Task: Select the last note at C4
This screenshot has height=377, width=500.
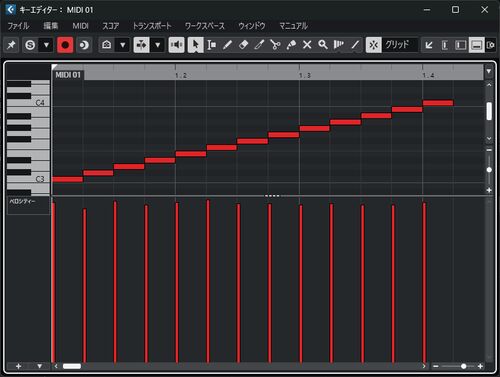Action: (438, 103)
